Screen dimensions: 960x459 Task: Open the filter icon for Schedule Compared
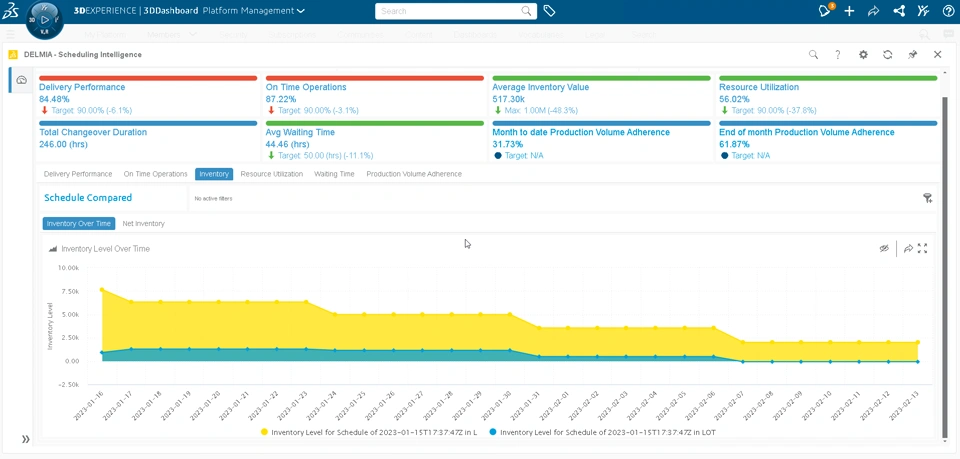(928, 198)
